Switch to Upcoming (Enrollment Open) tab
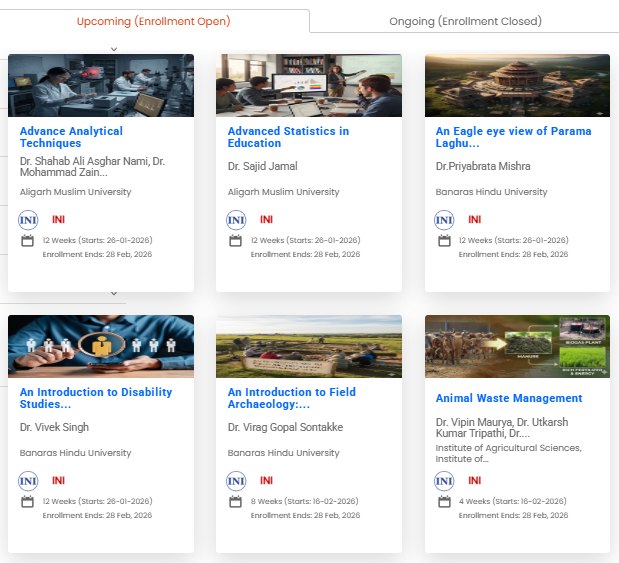619x563 pixels. (153, 21)
